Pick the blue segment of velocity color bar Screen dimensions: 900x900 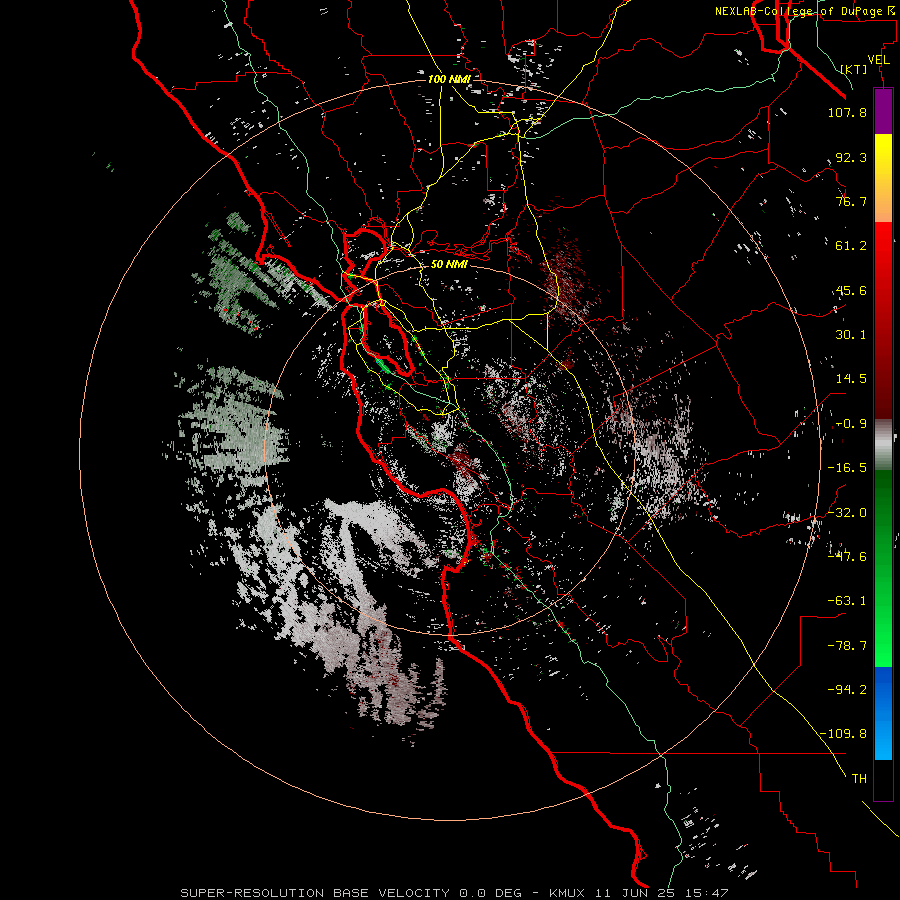[883, 713]
